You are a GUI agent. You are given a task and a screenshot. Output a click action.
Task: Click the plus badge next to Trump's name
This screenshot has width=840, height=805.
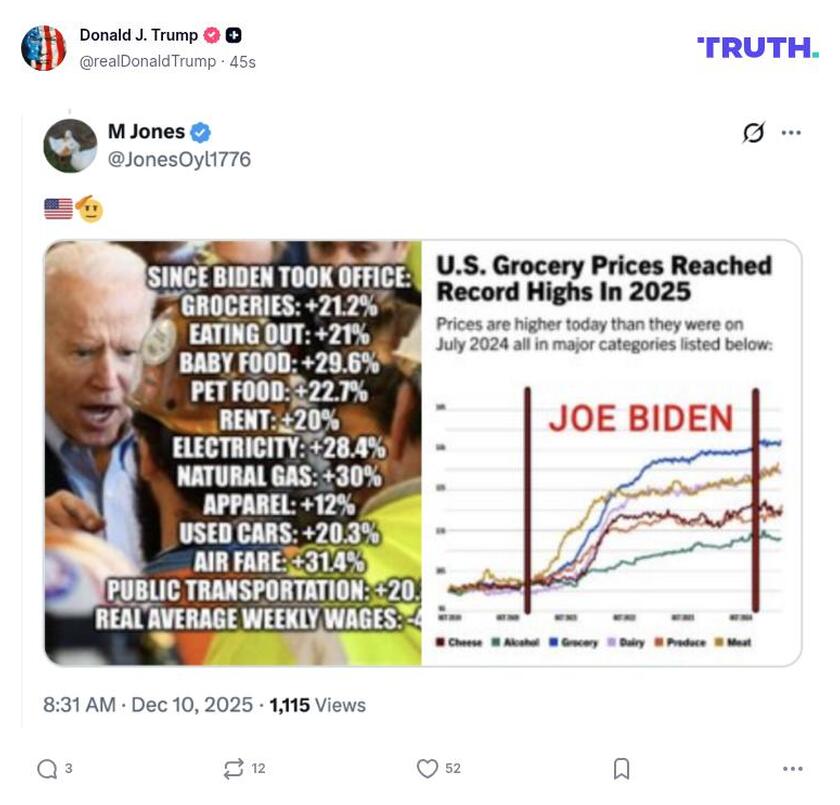click(233, 35)
